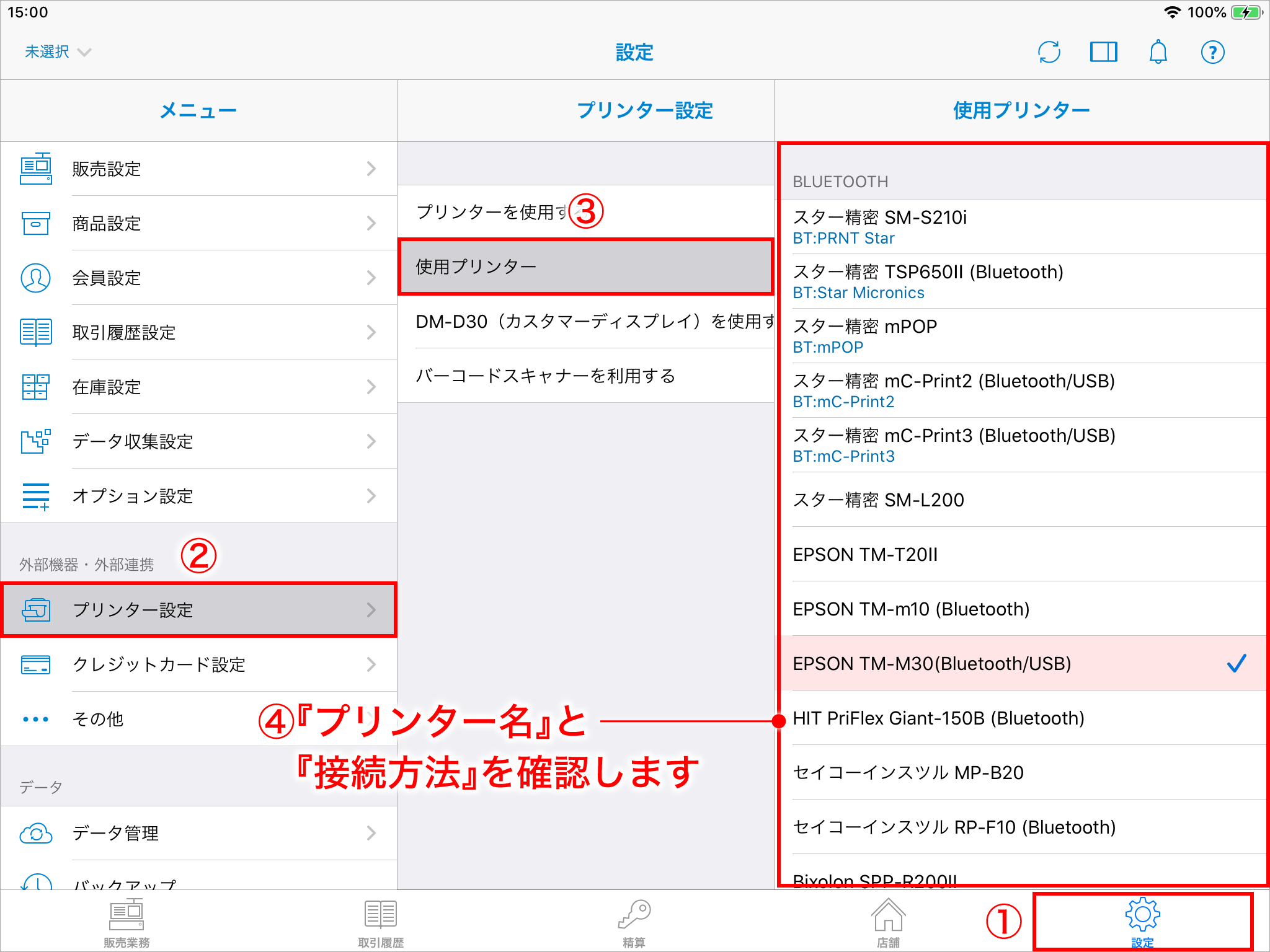Click the 会員設定 menu label

tap(107, 278)
